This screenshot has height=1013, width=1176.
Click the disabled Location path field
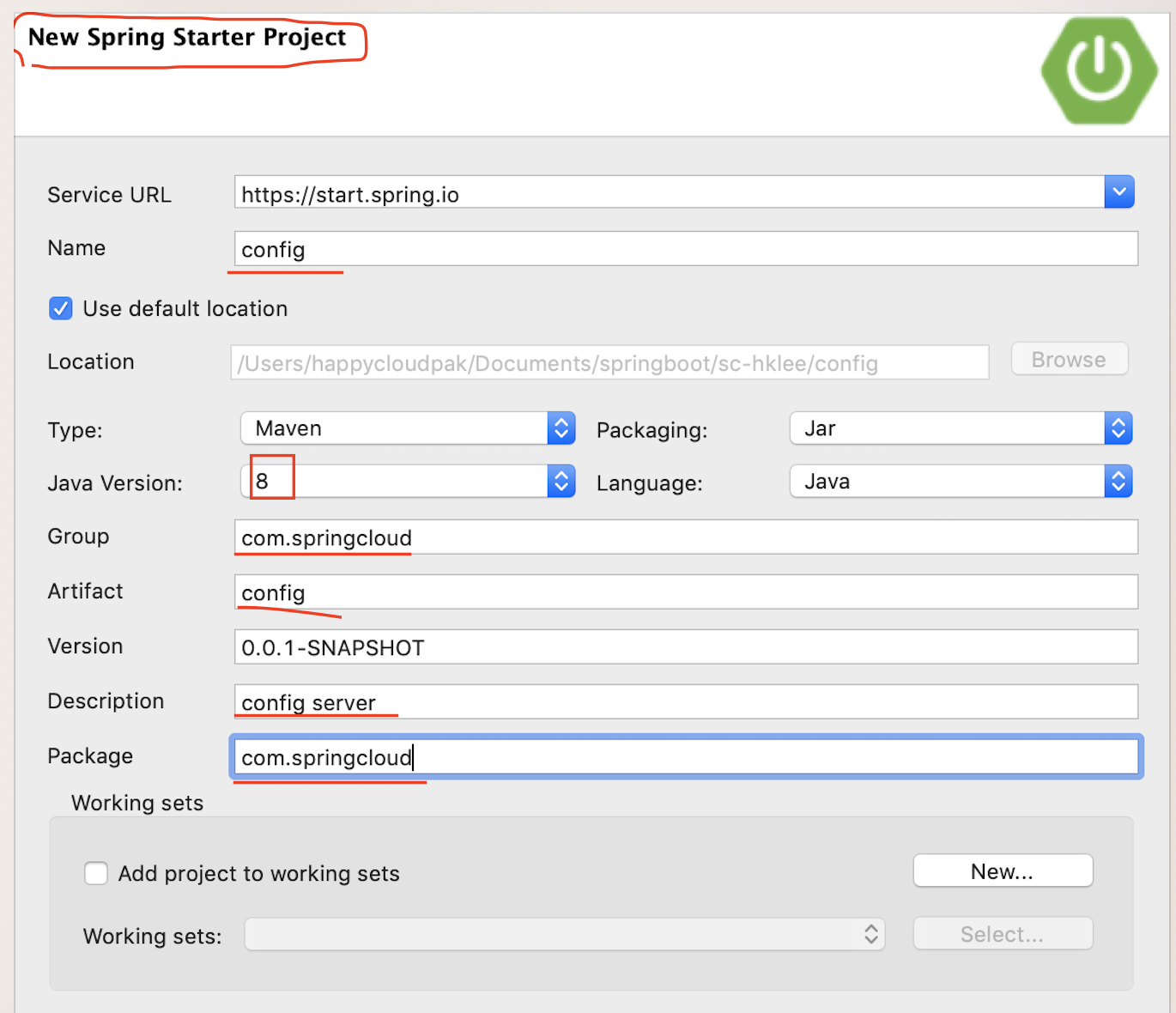click(x=609, y=362)
